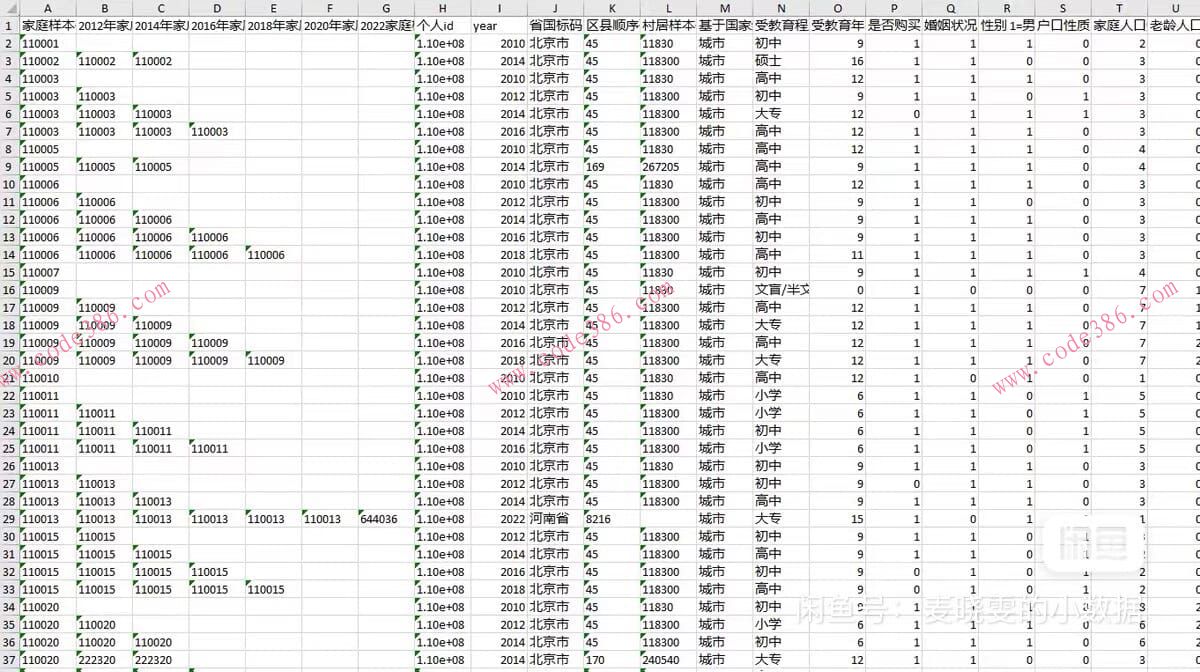The height and width of the screenshot is (672, 1200).
Task: Click the '受教育程' header cell
Action: (781, 25)
